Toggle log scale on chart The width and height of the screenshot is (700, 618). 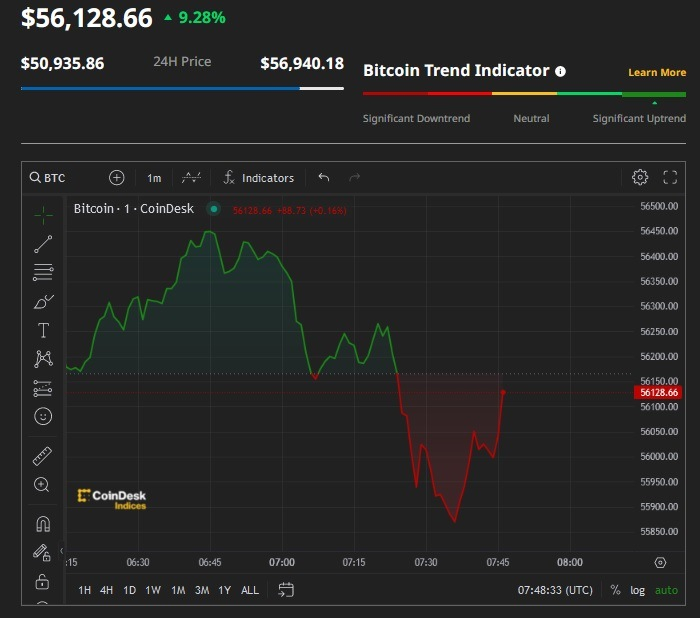tap(637, 590)
